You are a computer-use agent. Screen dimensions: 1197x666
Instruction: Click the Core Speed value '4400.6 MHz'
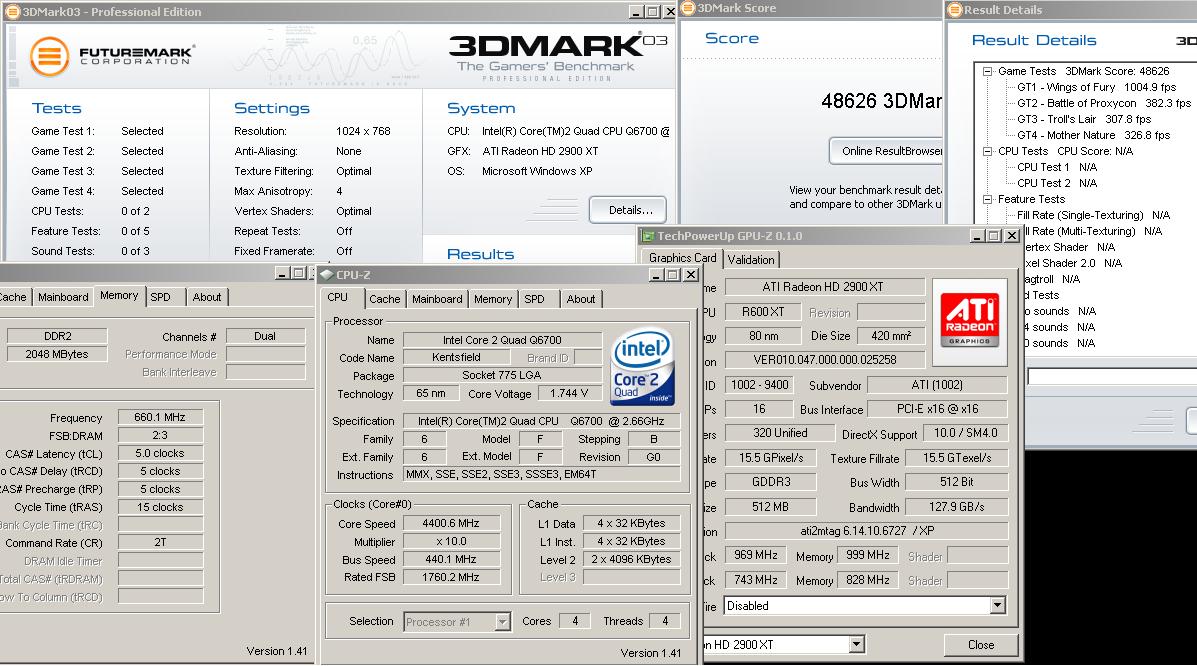coord(451,524)
